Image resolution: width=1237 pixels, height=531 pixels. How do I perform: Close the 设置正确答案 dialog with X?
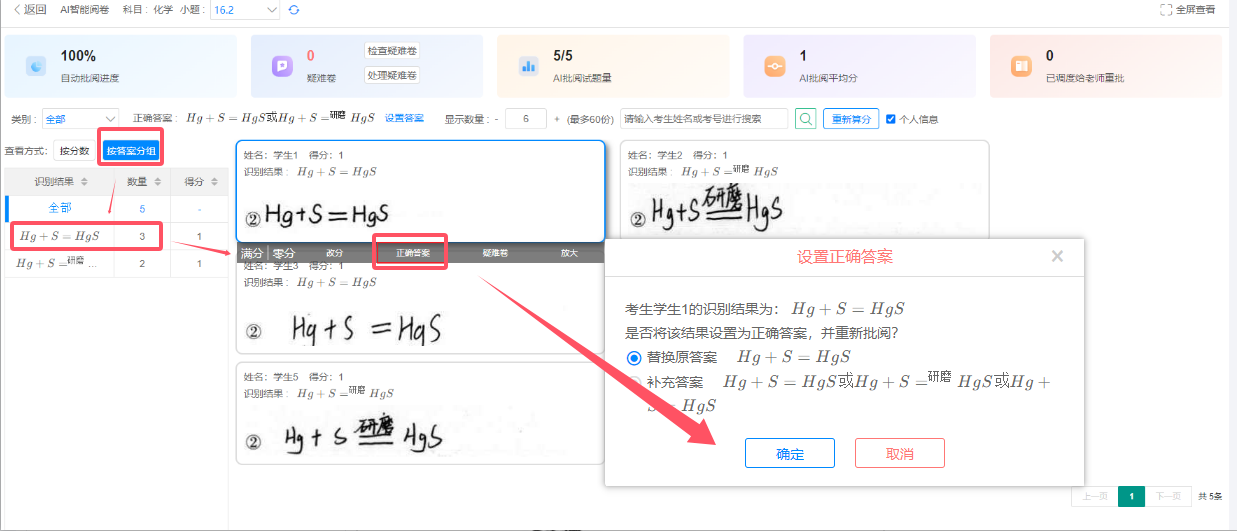(x=1057, y=257)
